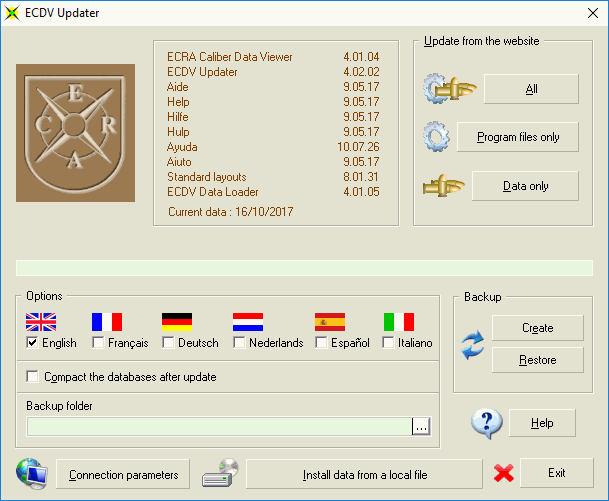Viewport: 609px width, 501px height.
Task: Browse for backup folder with ellipsis button
Action: 421,426
